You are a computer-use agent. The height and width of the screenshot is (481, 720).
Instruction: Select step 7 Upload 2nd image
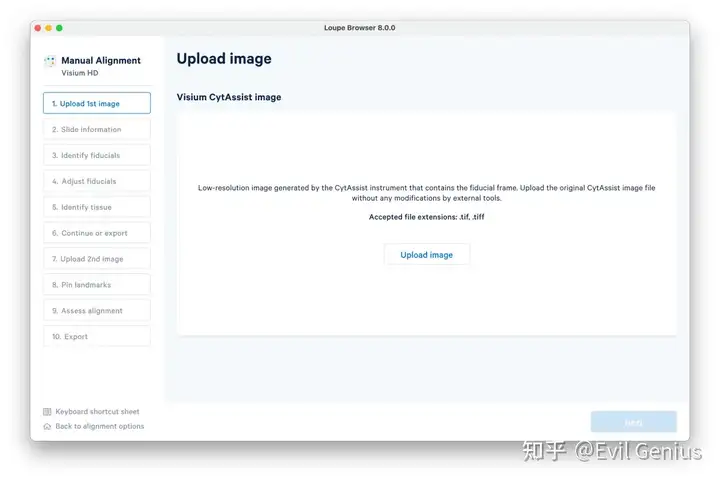[97, 259]
